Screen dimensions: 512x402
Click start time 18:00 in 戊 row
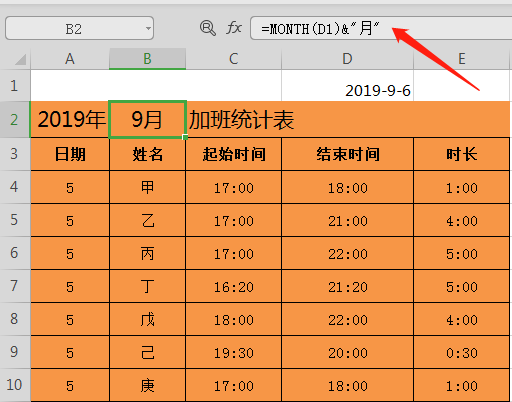coord(233,319)
